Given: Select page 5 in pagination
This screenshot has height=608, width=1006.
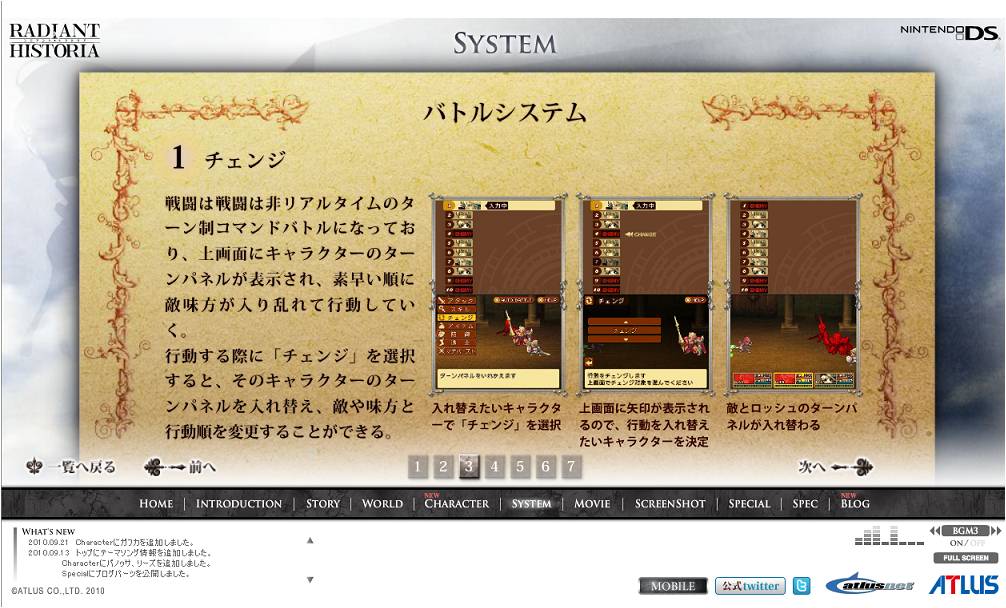Looking at the screenshot, I should click(520, 466).
